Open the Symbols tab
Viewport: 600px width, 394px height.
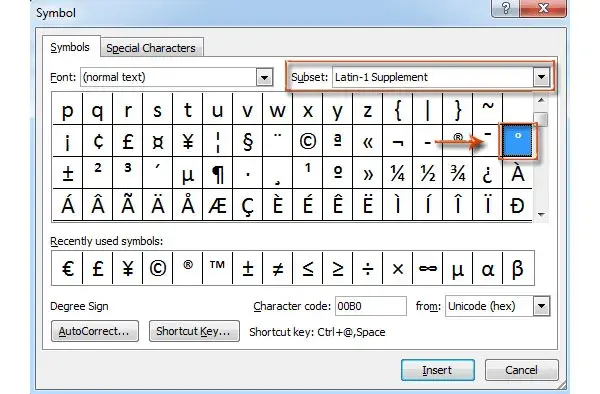(x=70, y=47)
